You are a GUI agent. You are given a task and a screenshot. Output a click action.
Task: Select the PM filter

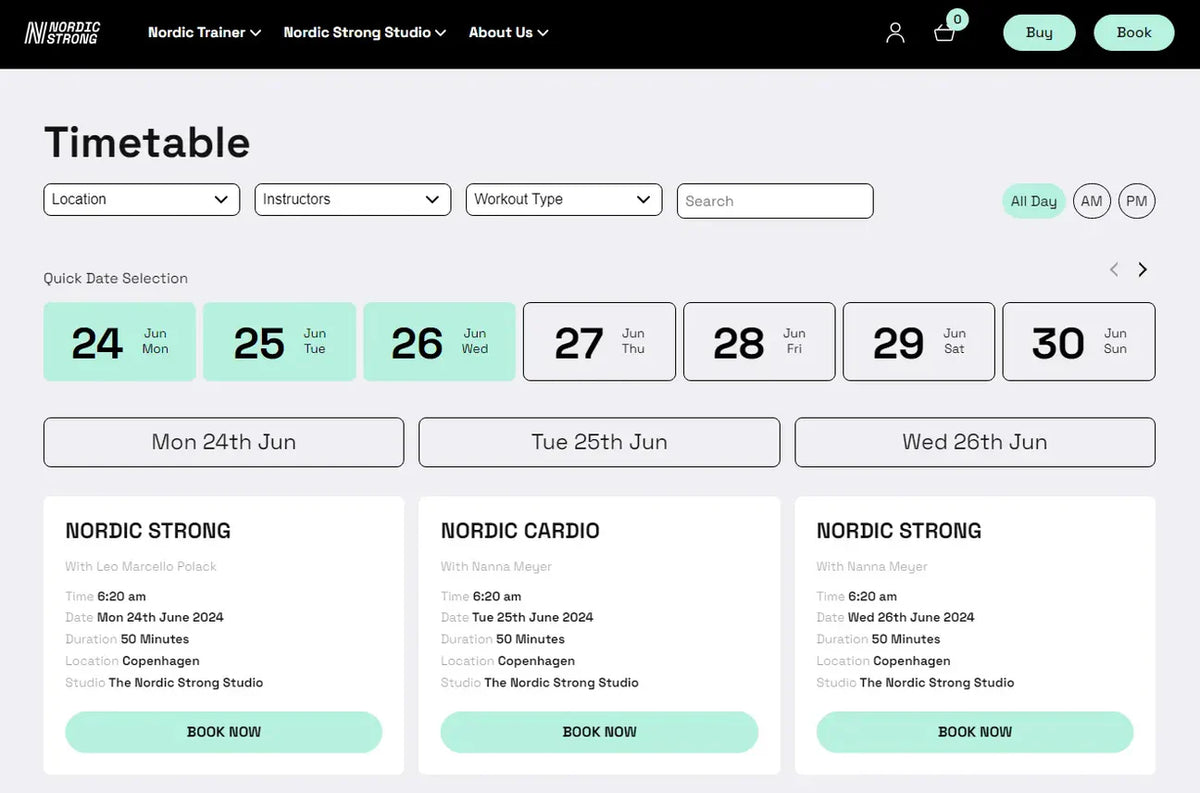click(1137, 201)
